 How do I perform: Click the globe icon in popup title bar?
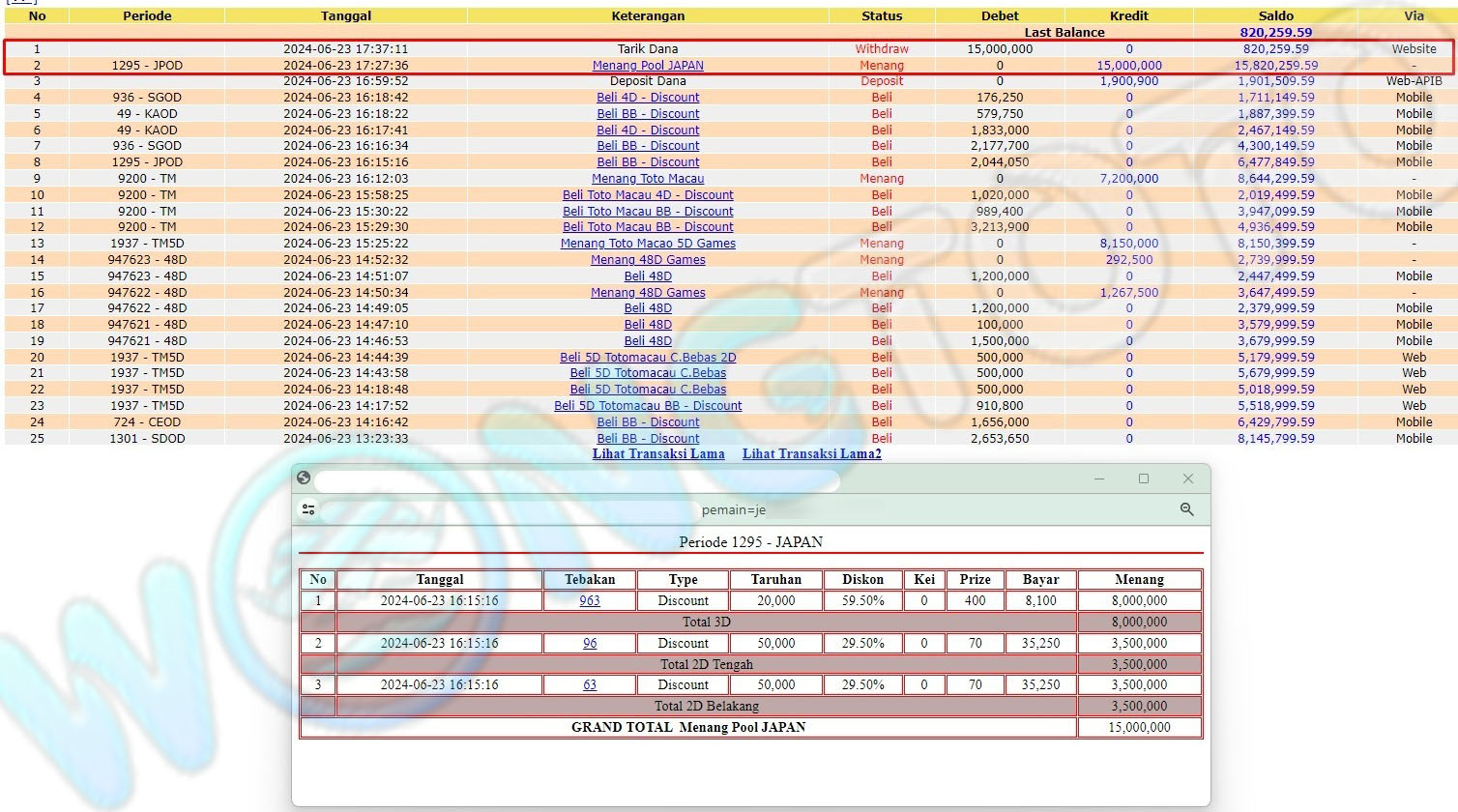[304, 478]
